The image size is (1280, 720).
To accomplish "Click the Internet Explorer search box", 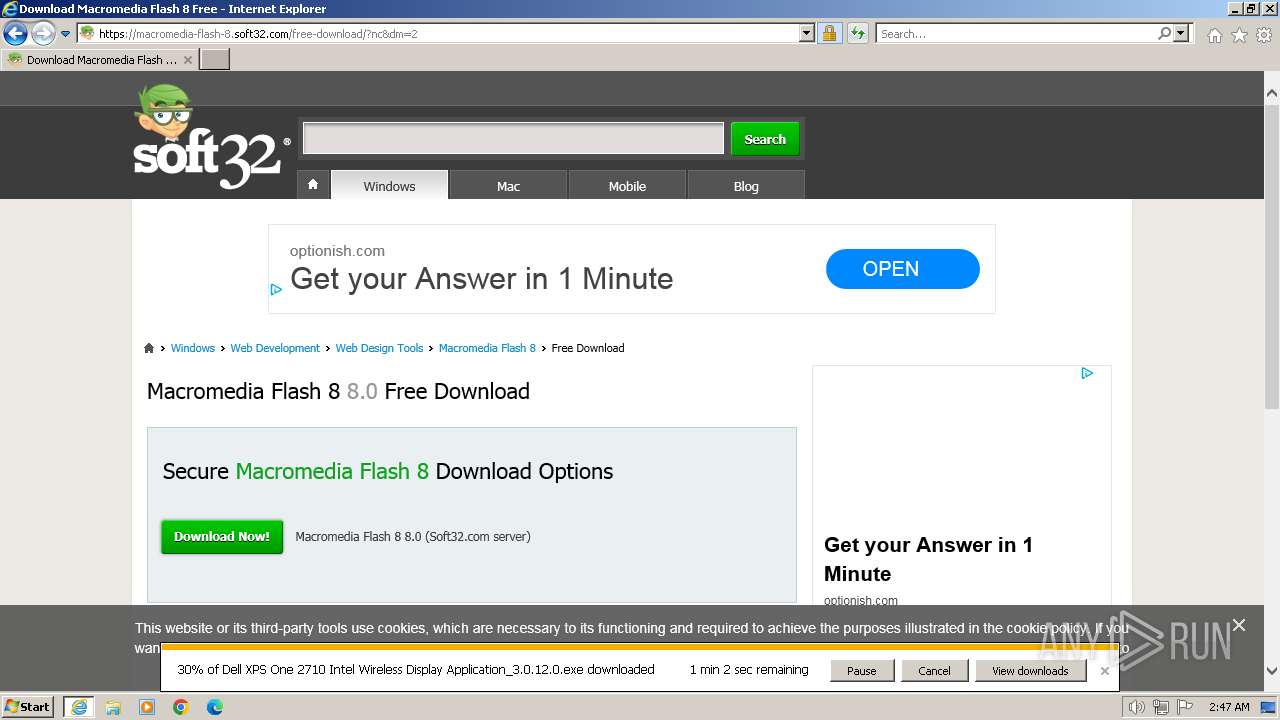I will [x=1016, y=34].
